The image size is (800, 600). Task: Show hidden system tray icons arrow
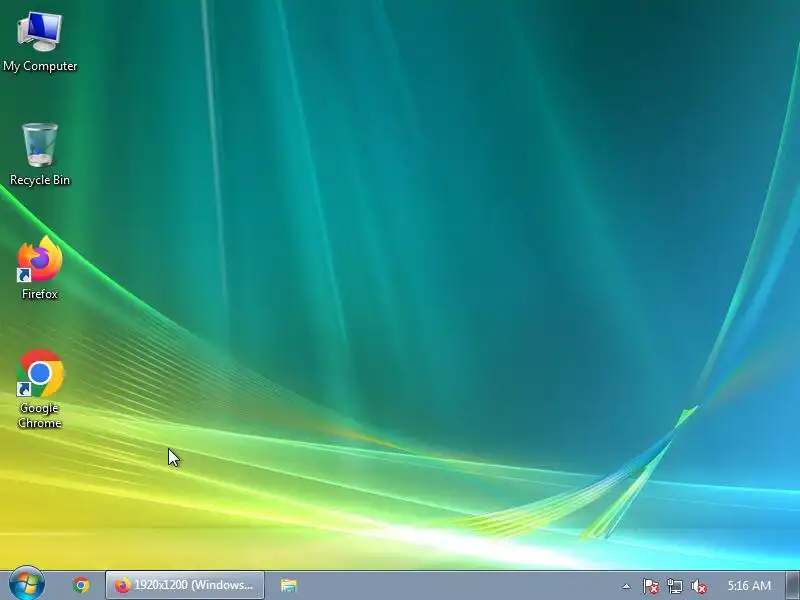tap(626, 586)
